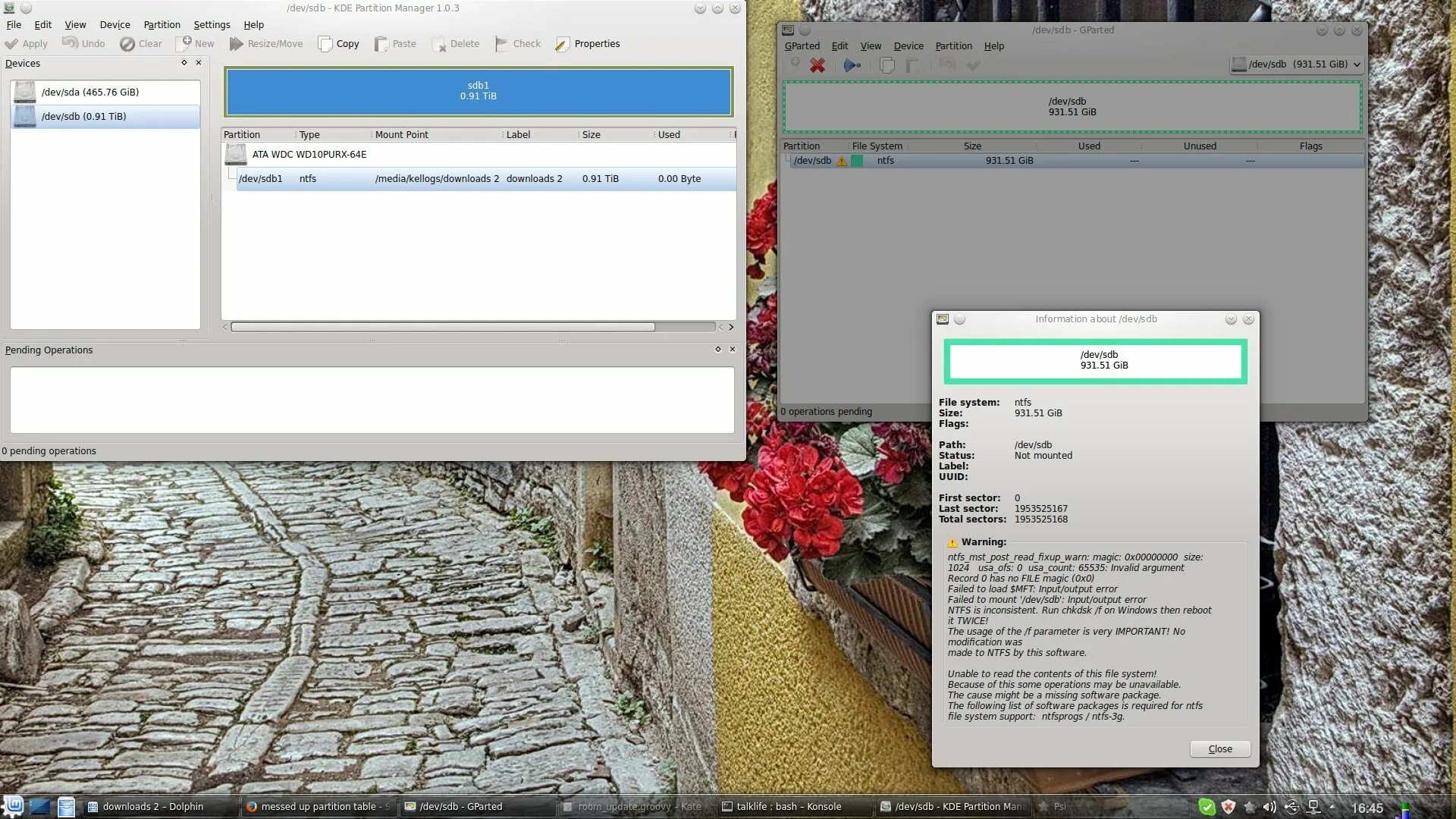Click the blue sdb1 partition bar graphic
Screen dimensions: 1456x819
478,91
